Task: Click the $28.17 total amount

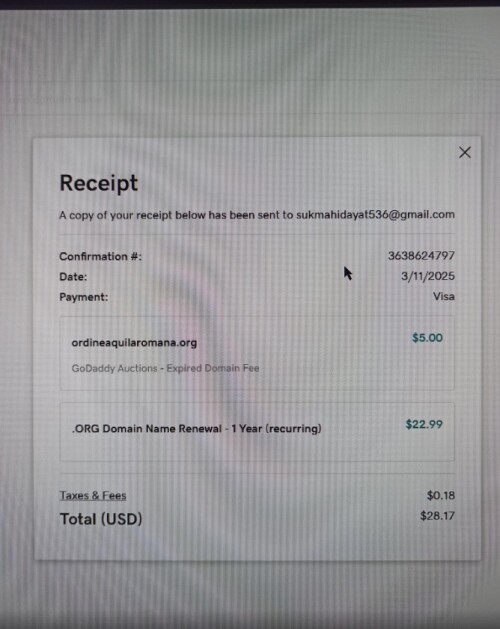Action: (437, 515)
